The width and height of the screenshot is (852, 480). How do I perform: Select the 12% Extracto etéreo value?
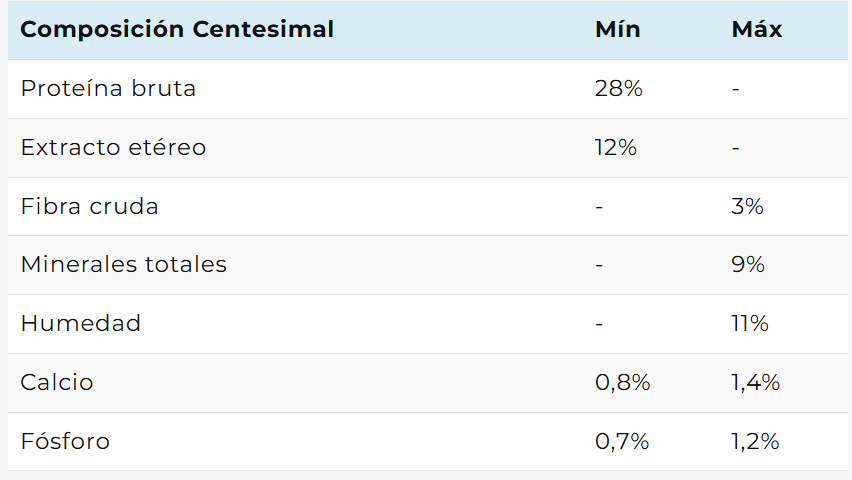point(615,147)
